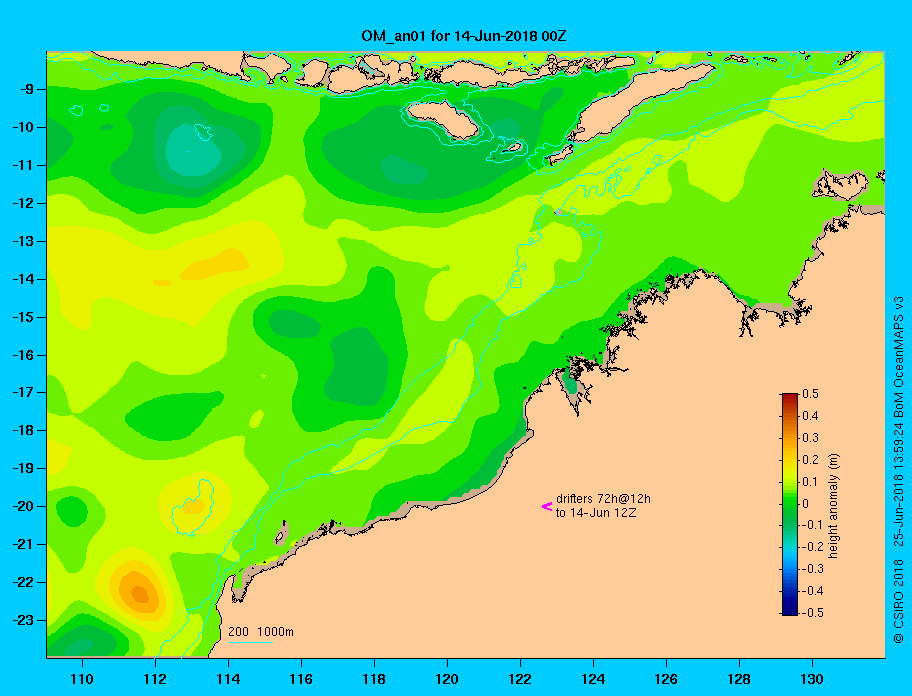Click the 0.3 colorbar tick label

pyautogui.click(x=810, y=438)
